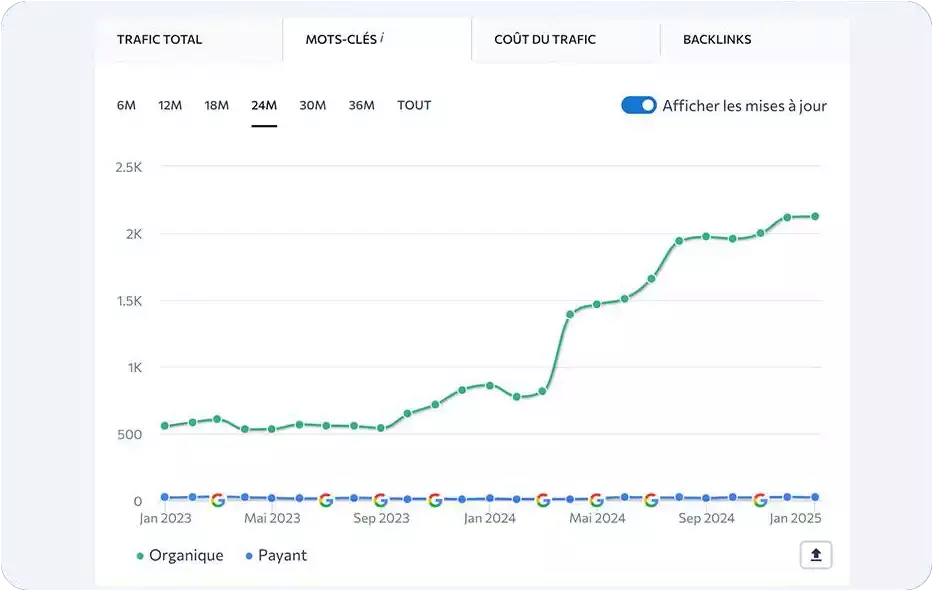
Task: Show all data with TOUT
Action: coord(414,105)
